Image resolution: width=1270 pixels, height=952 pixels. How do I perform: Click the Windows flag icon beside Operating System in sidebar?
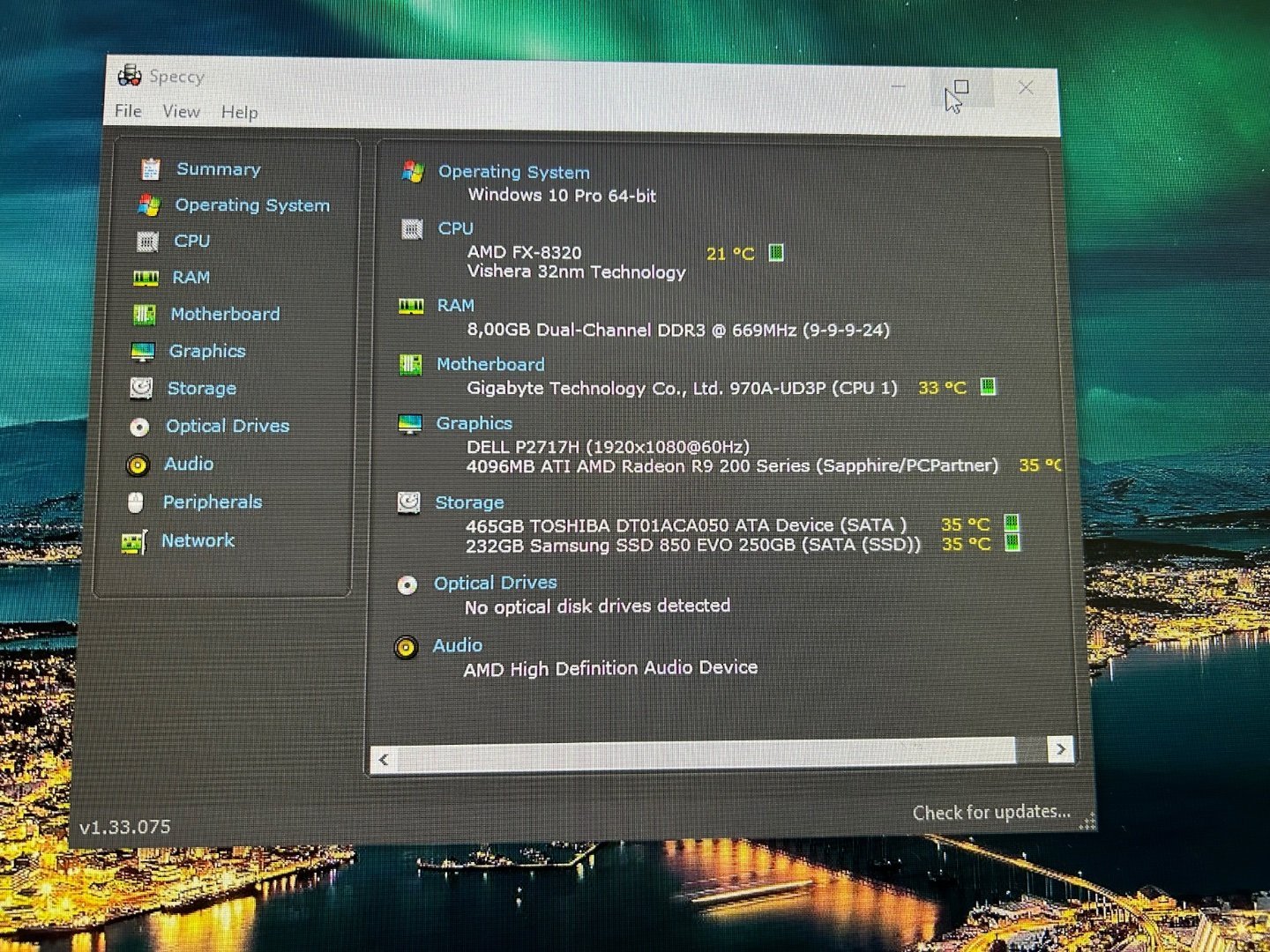[149, 205]
